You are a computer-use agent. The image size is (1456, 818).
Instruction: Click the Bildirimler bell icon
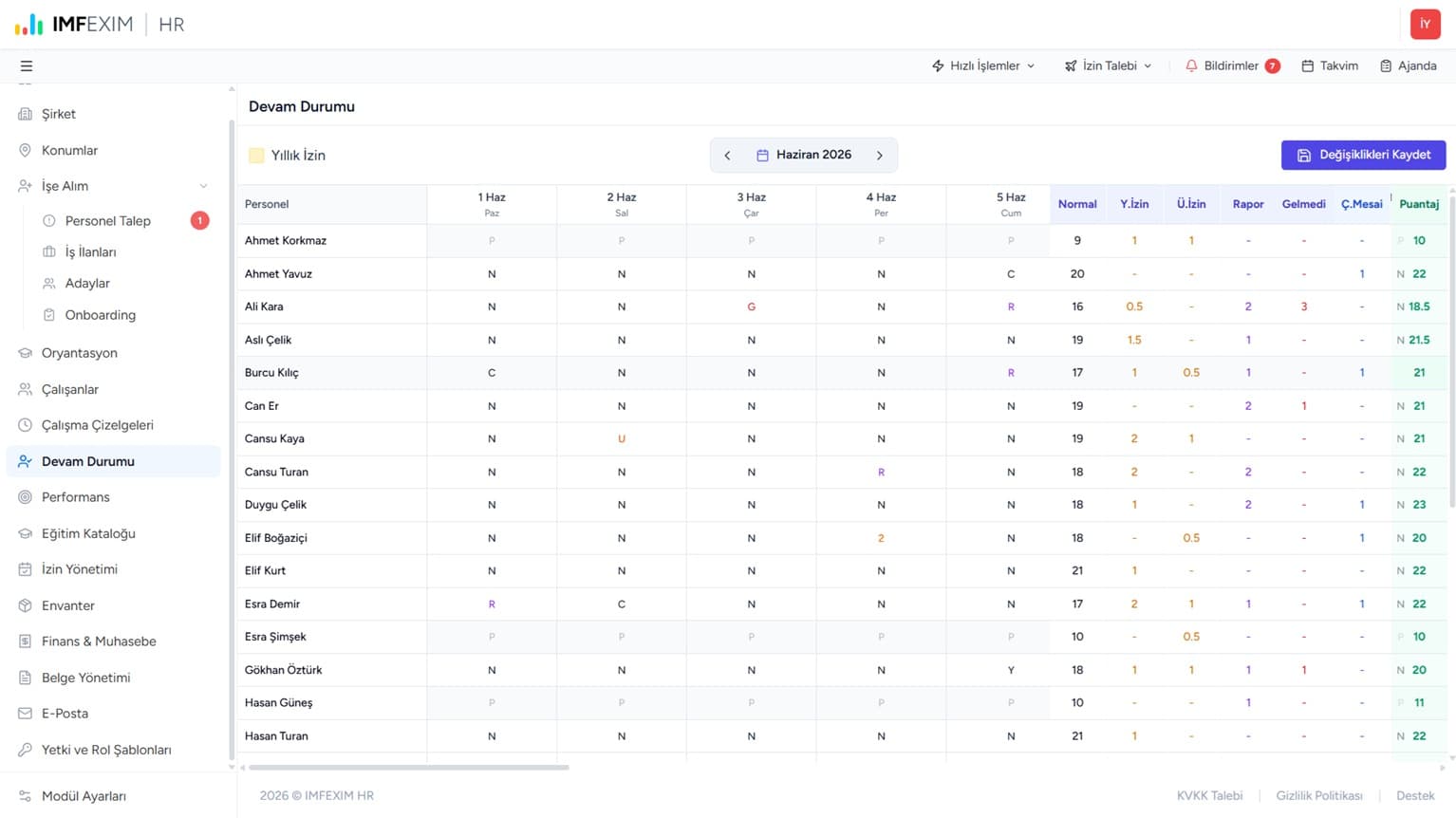click(x=1191, y=66)
